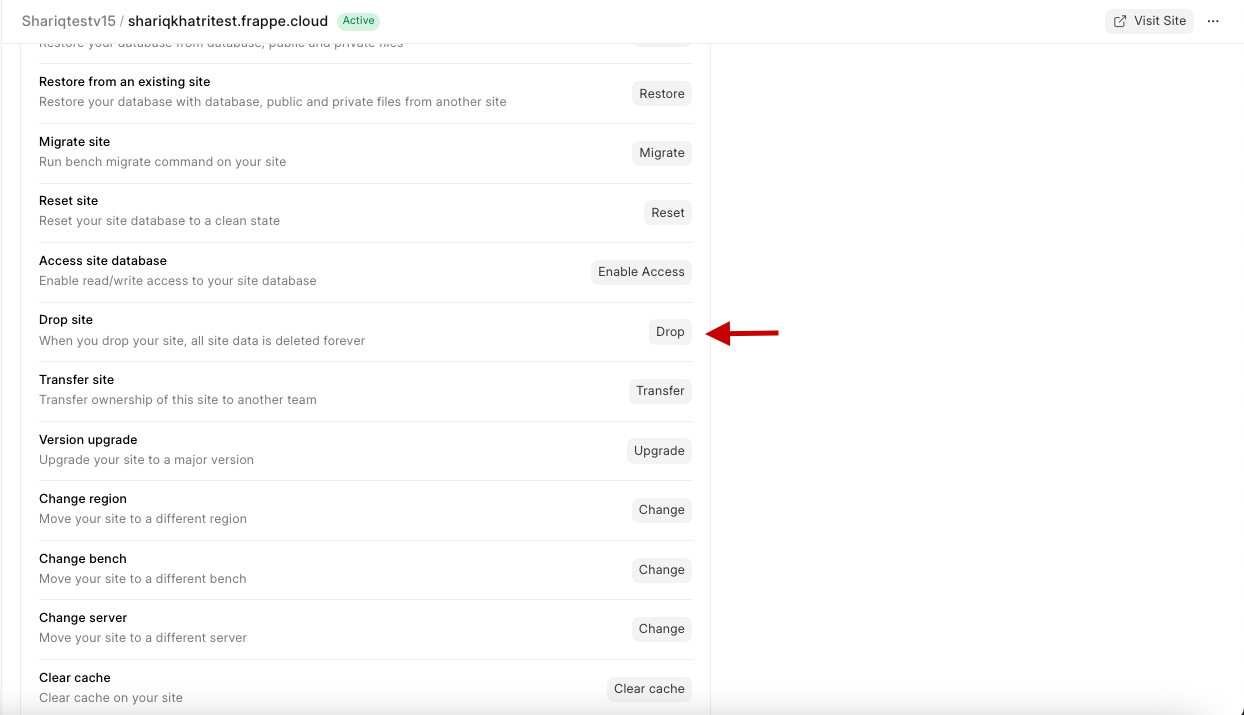Click Change for the Change region row
The height and width of the screenshot is (715, 1244).
pos(661,510)
